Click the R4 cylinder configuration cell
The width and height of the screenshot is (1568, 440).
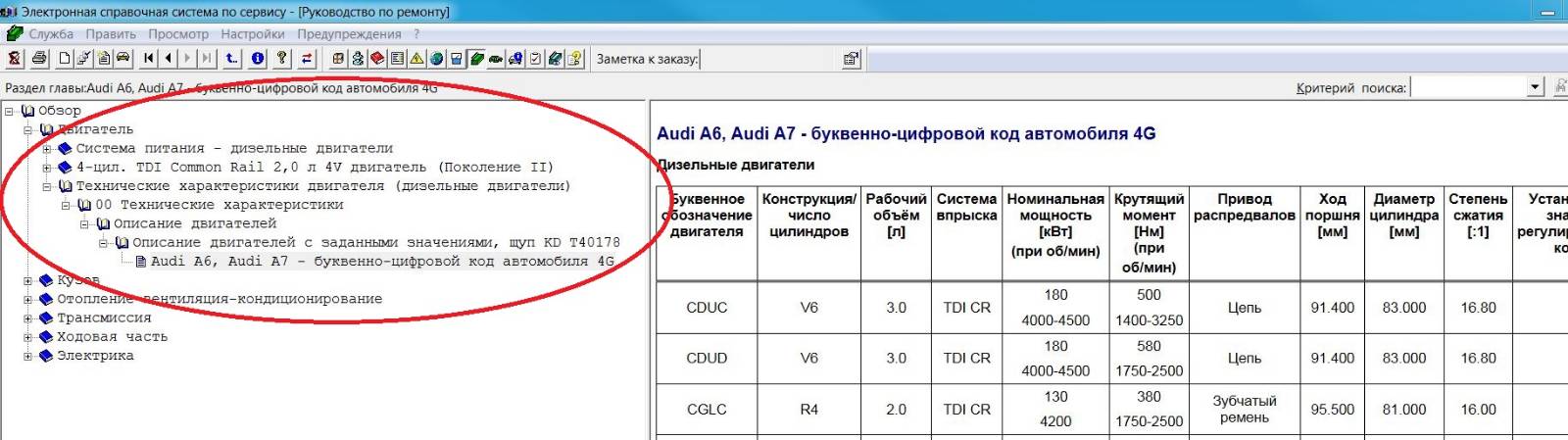(x=808, y=410)
